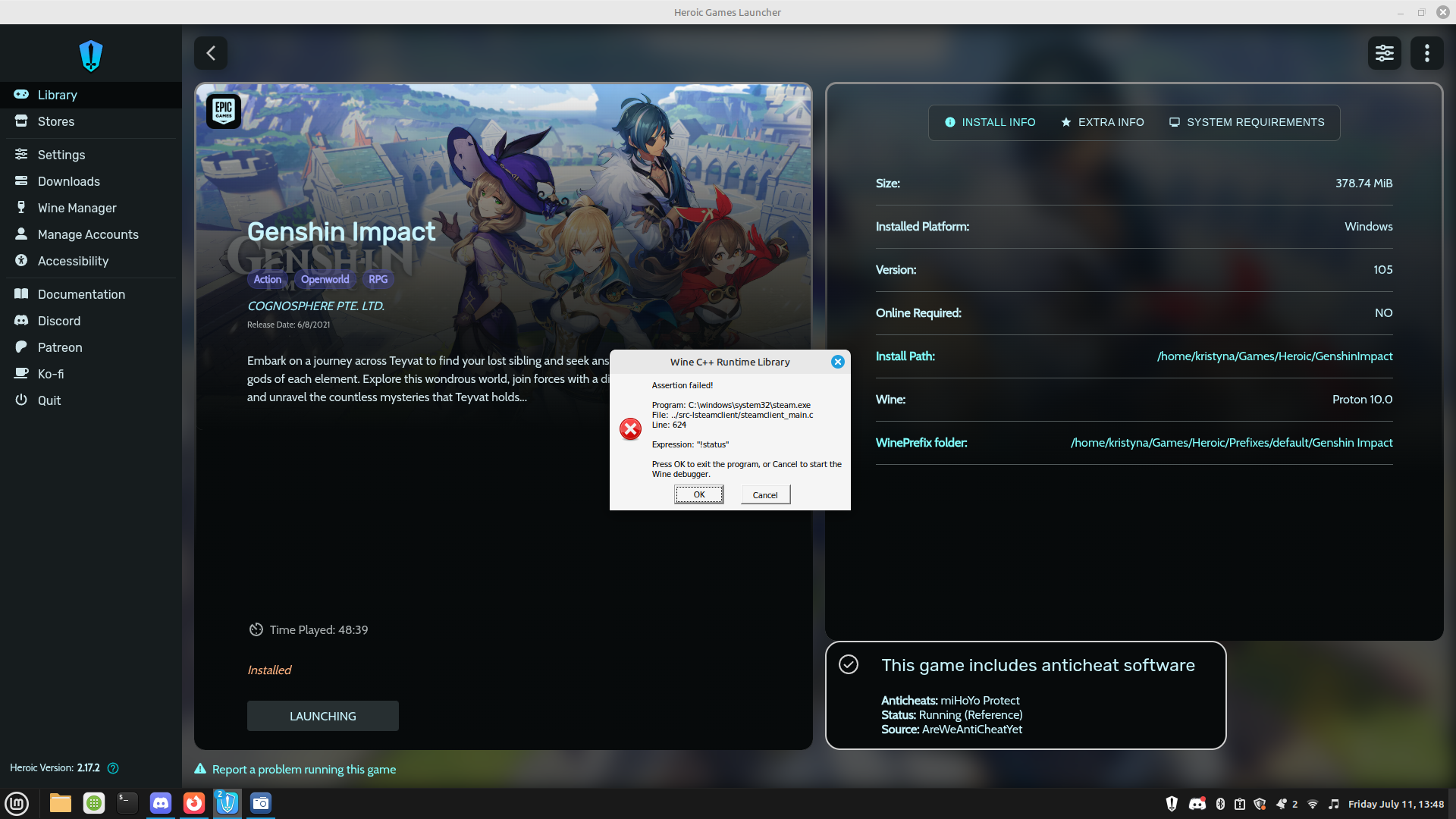The width and height of the screenshot is (1456, 819).
Task: Click the screenshot tool taskbar icon
Action: point(261,803)
